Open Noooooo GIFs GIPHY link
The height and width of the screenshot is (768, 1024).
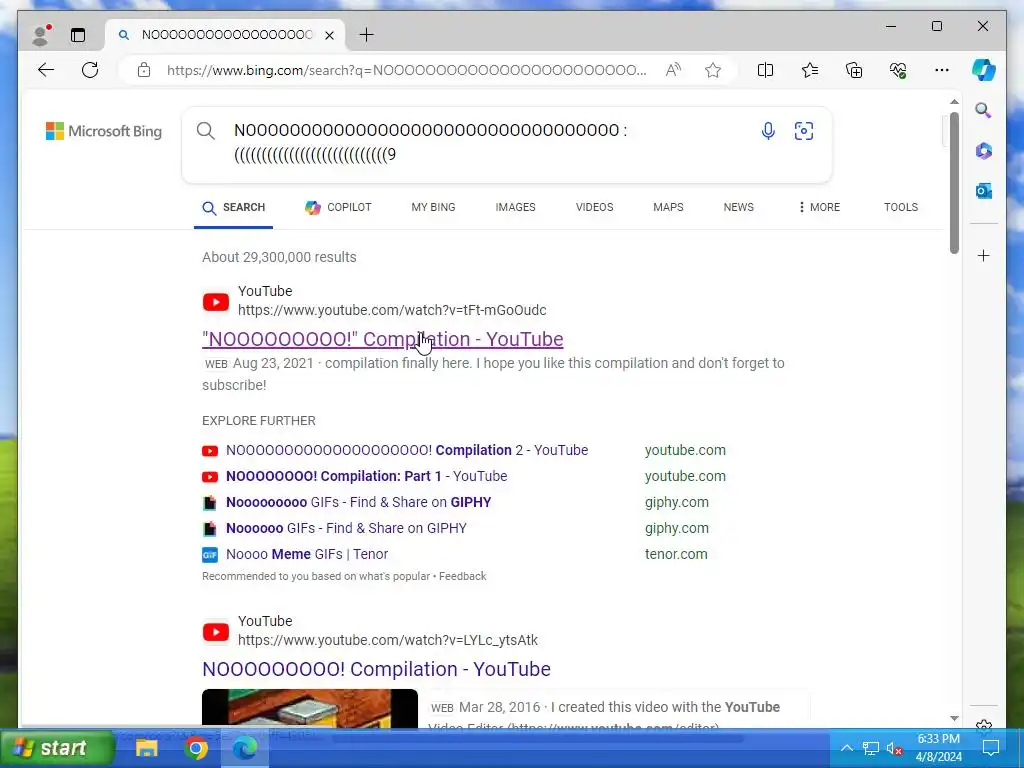click(x=346, y=528)
